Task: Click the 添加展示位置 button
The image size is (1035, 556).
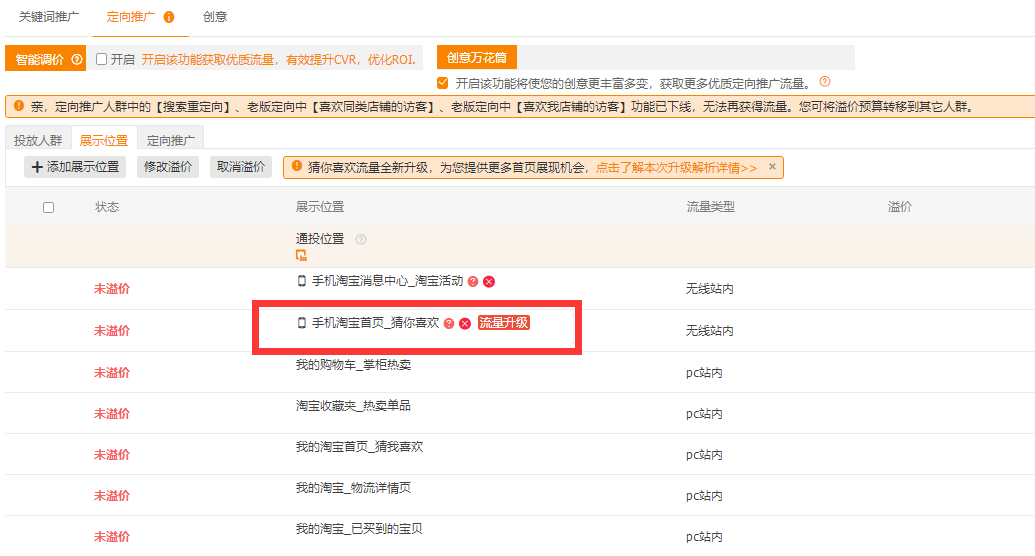Action: [x=75, y=167]
